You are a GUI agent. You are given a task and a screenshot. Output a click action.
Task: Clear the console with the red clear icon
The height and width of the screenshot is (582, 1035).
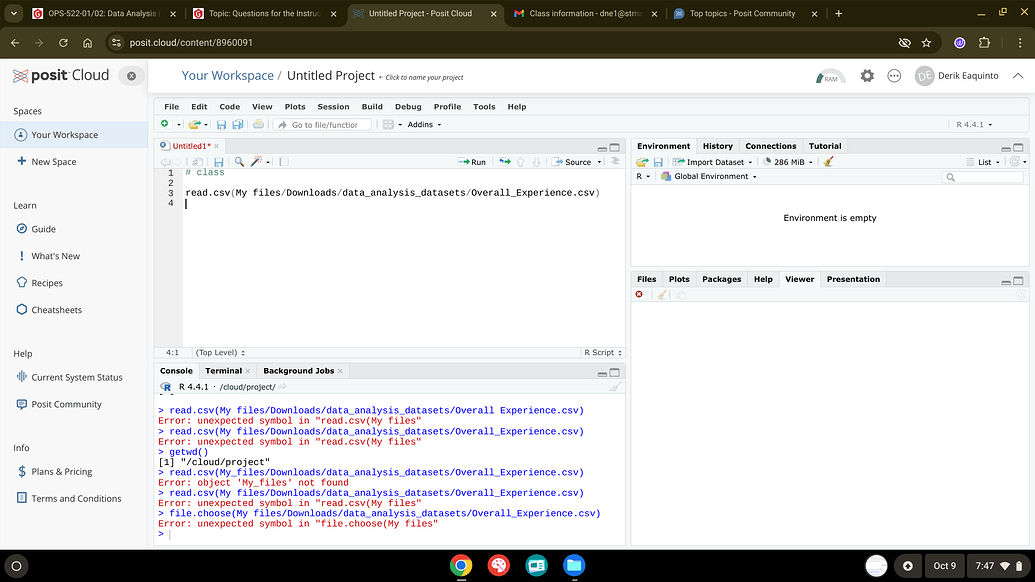point(639,294)
